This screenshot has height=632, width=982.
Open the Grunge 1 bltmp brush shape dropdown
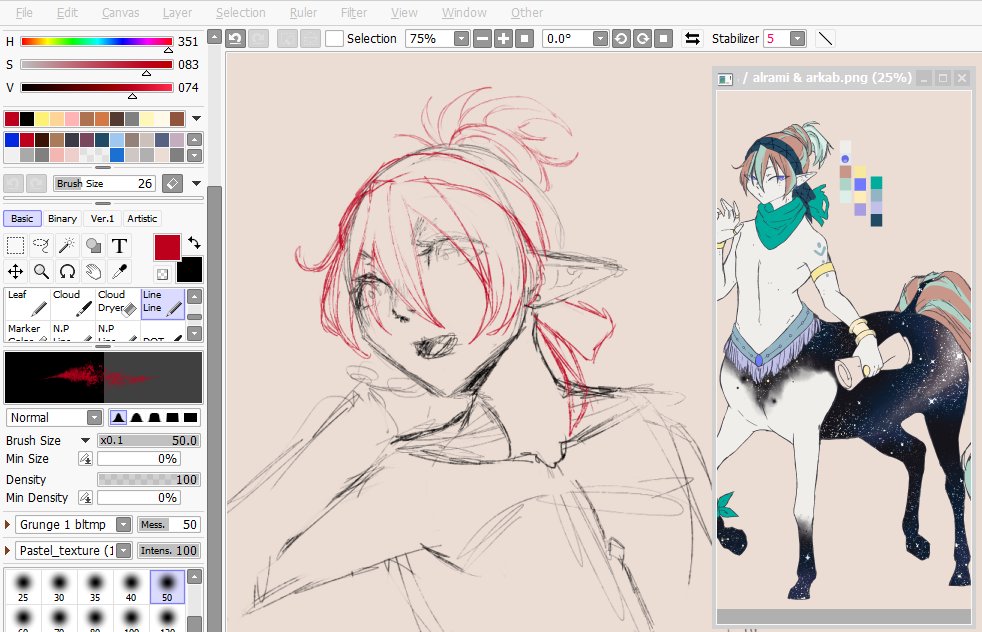(x=124, y=525)
